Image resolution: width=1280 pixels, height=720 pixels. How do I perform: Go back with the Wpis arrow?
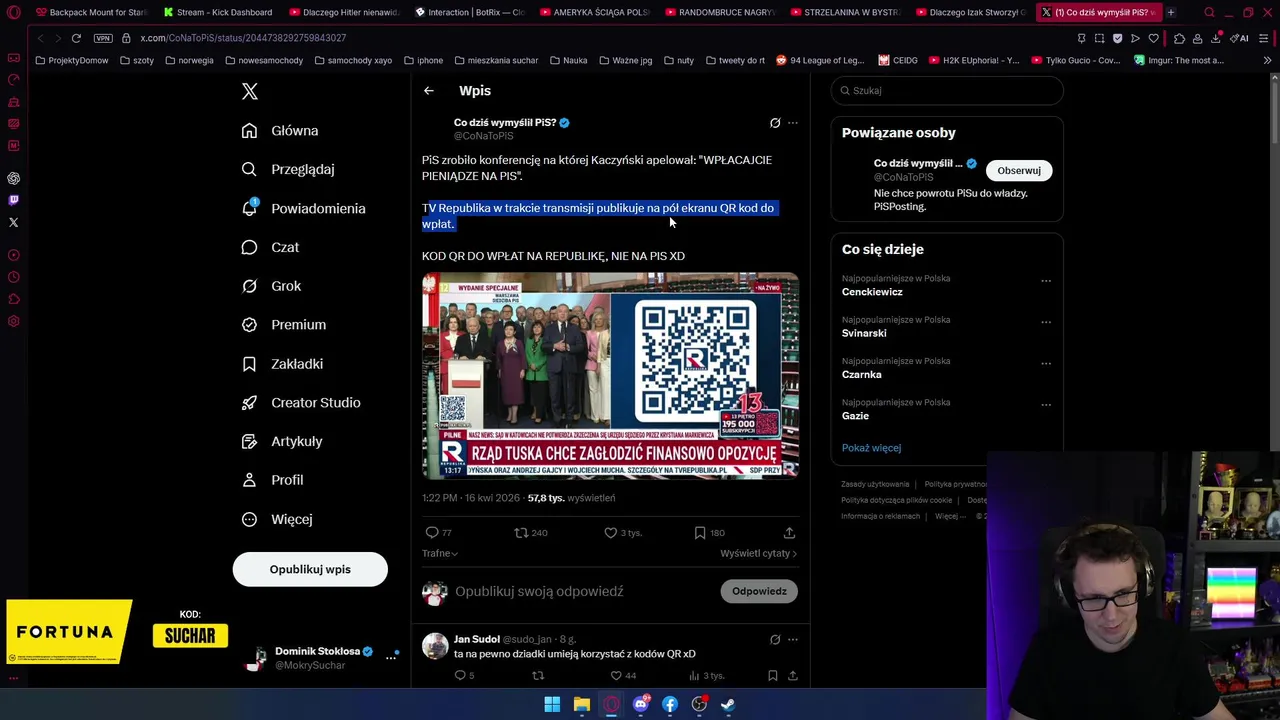[x=429, y=91]
